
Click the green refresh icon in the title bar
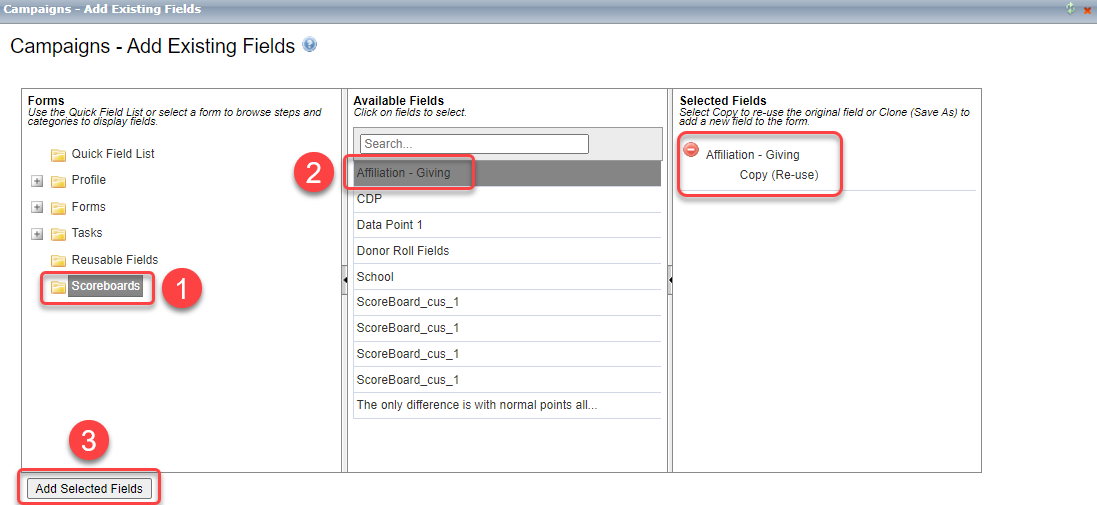[1071, 9]
